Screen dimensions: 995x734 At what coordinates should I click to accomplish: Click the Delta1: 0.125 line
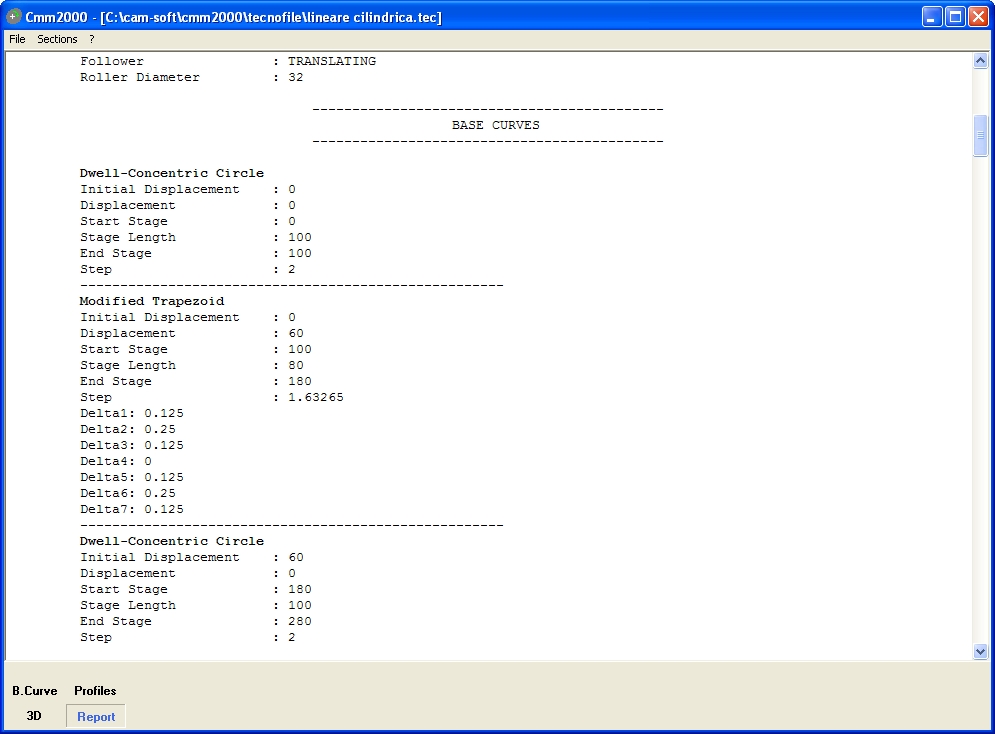point(132,413)
